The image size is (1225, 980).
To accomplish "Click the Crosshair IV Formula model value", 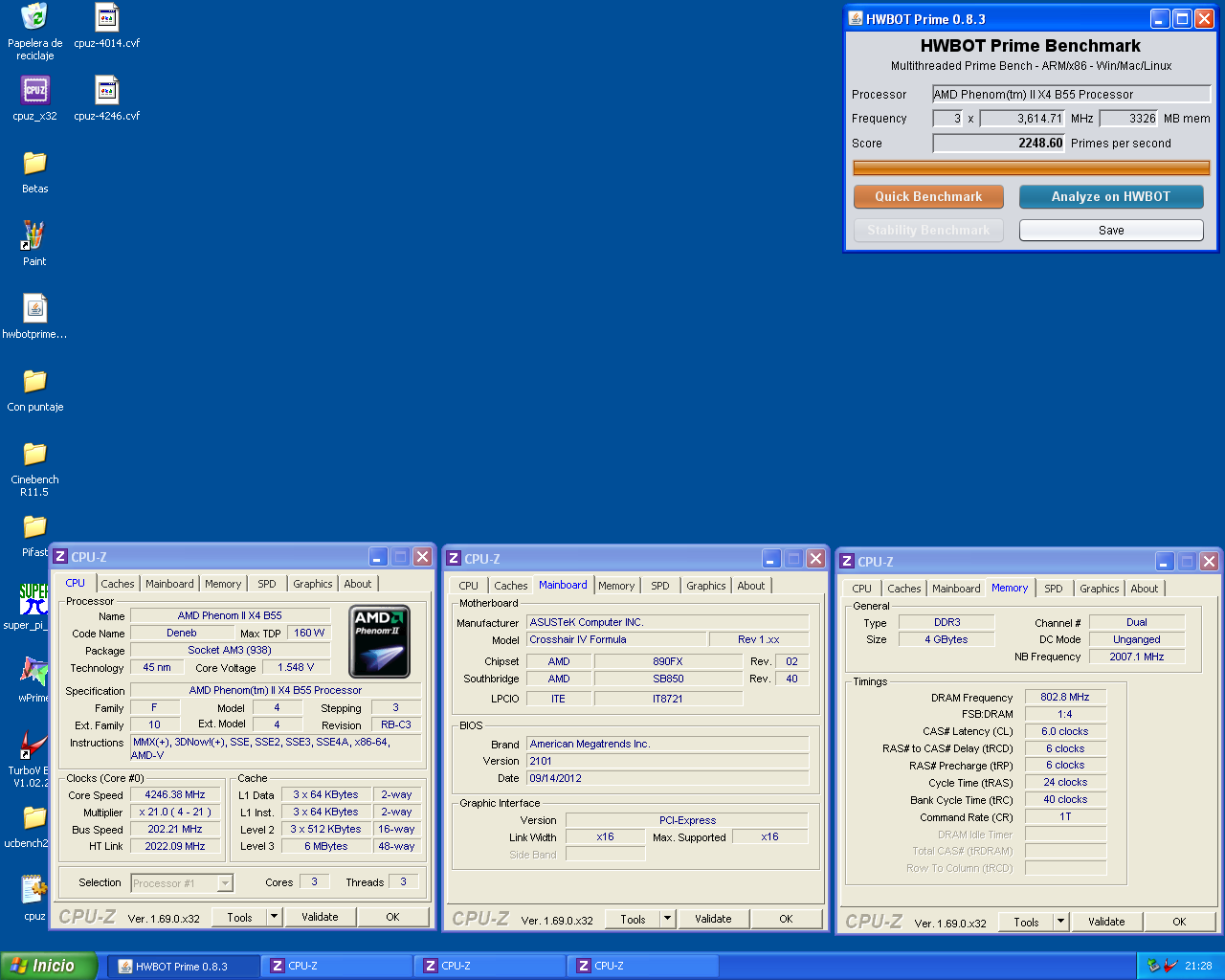I will tap(617, 639).
